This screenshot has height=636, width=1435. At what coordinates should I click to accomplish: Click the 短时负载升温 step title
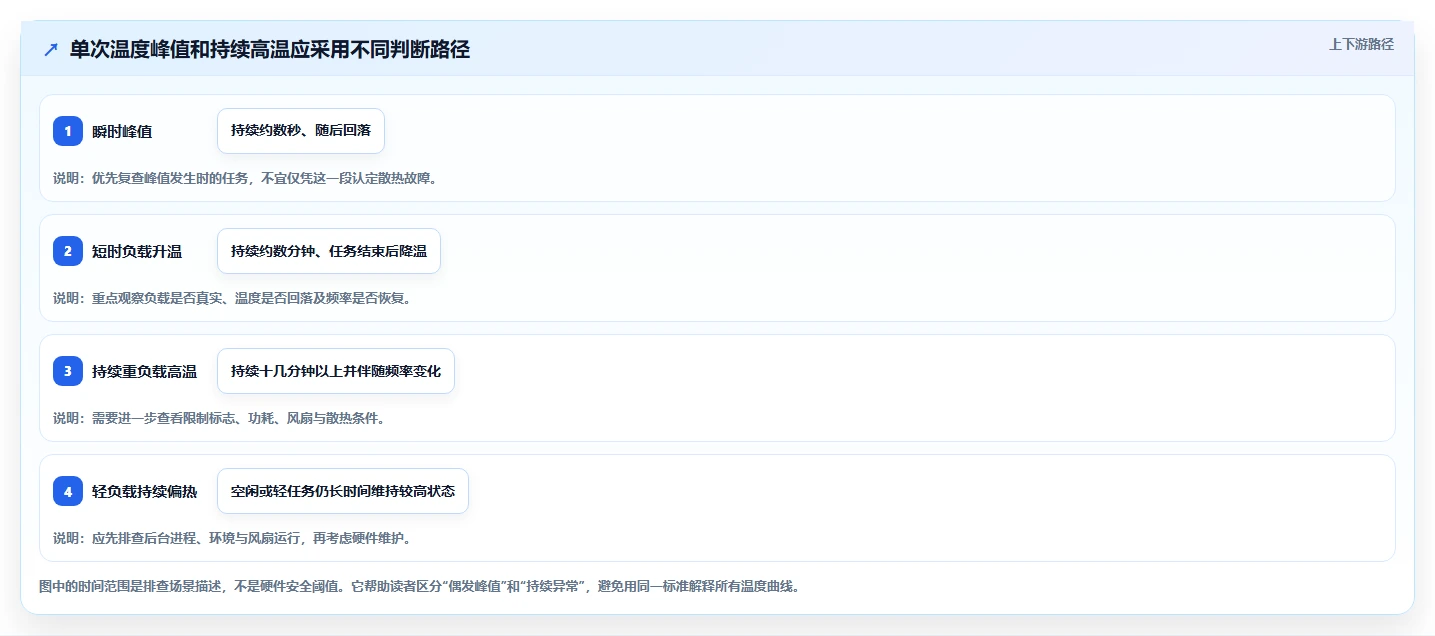[137, 251]
